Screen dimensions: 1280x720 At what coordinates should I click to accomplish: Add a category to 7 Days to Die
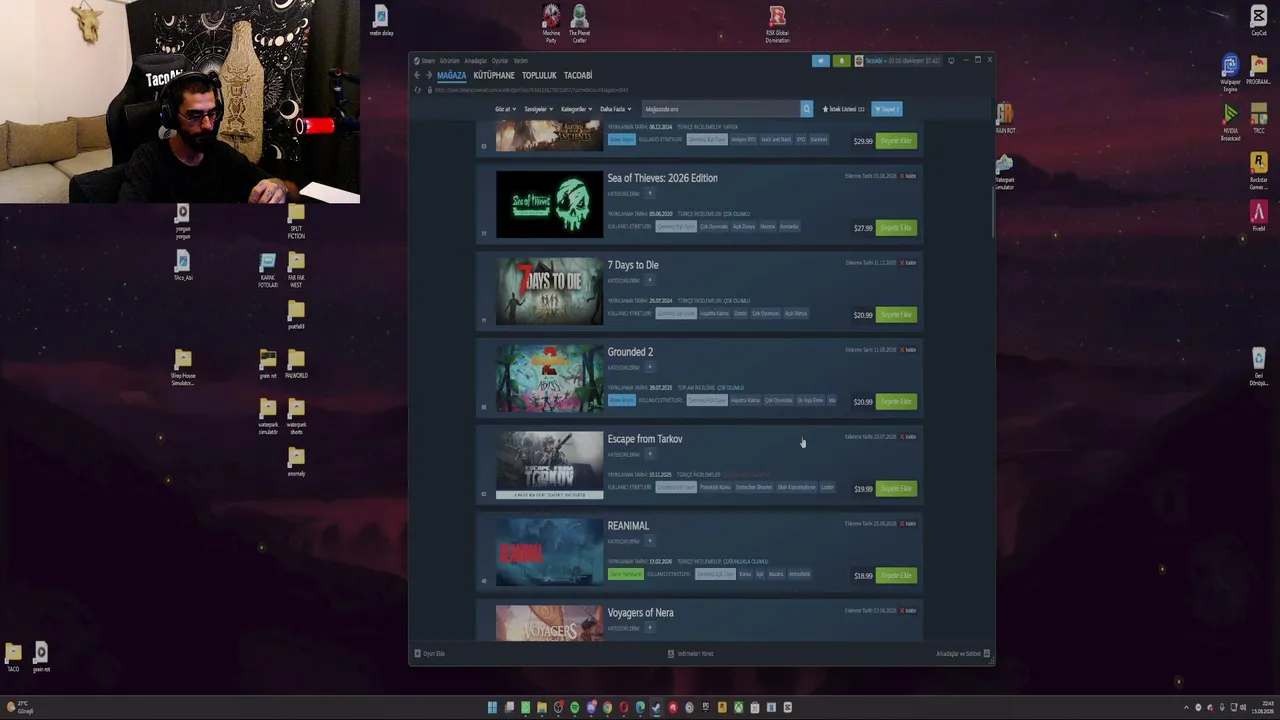[x=649, y=281]
